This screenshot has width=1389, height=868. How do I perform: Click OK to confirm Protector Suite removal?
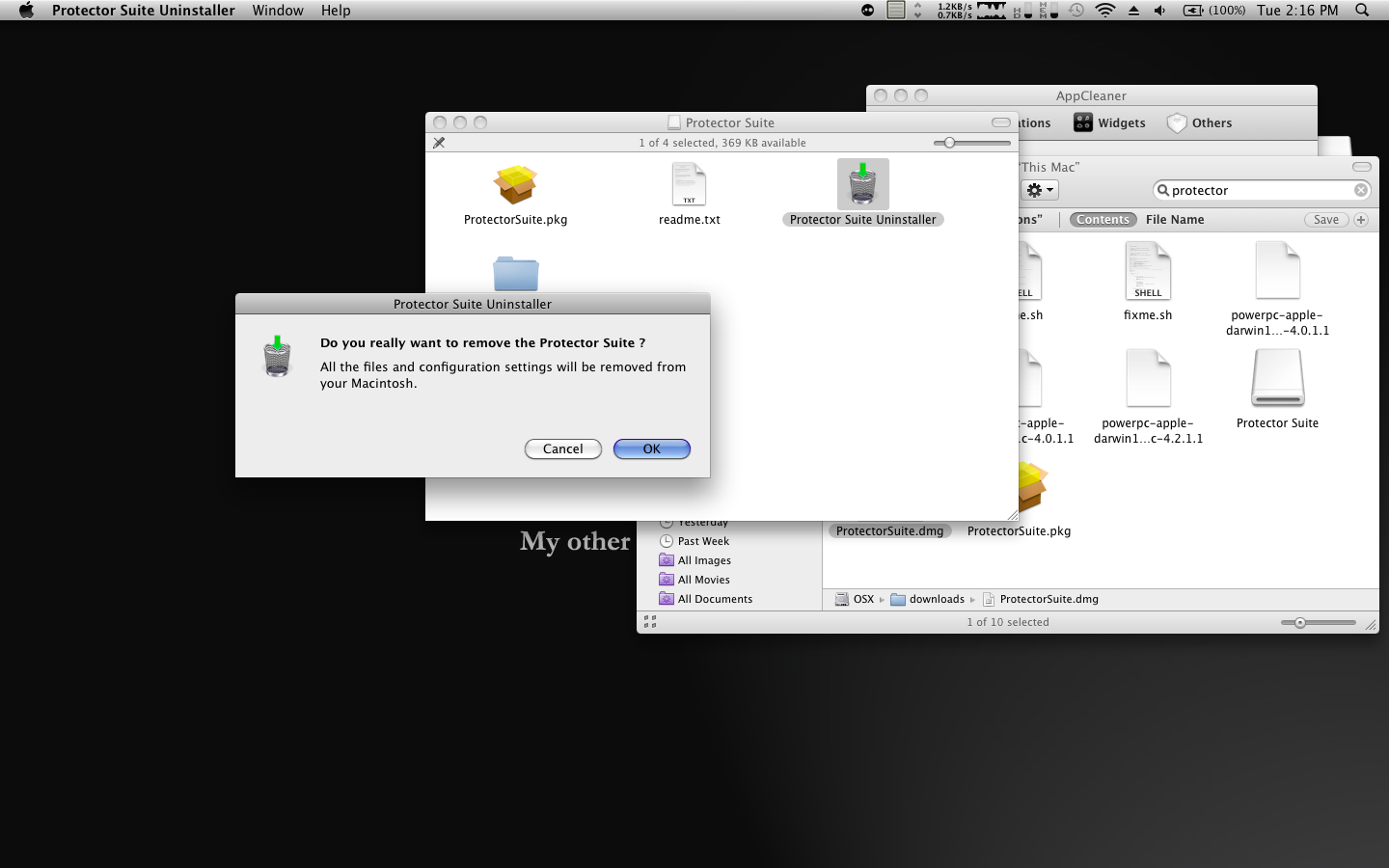point(651,449)
